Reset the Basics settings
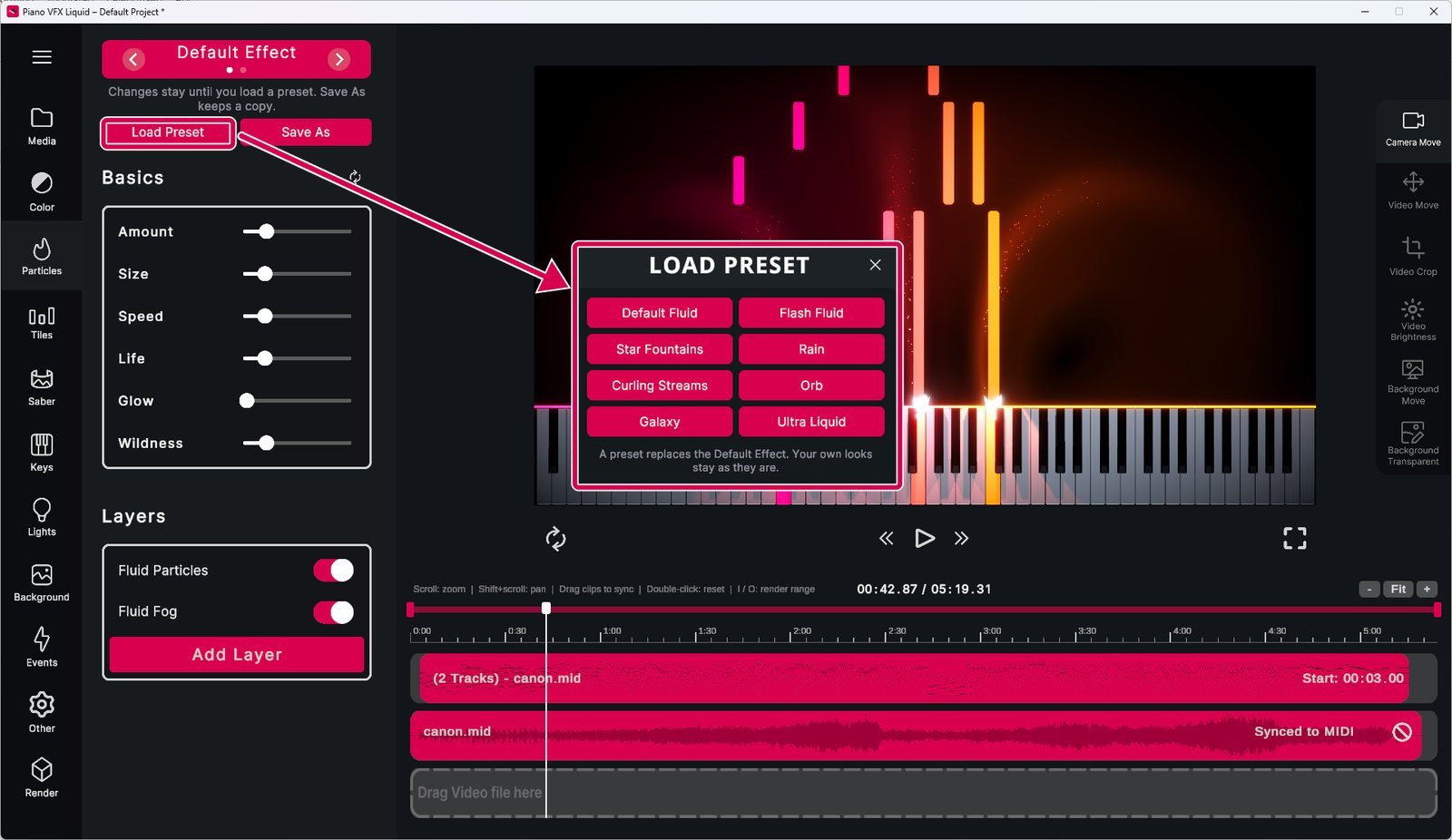 [x=355, y=177]
